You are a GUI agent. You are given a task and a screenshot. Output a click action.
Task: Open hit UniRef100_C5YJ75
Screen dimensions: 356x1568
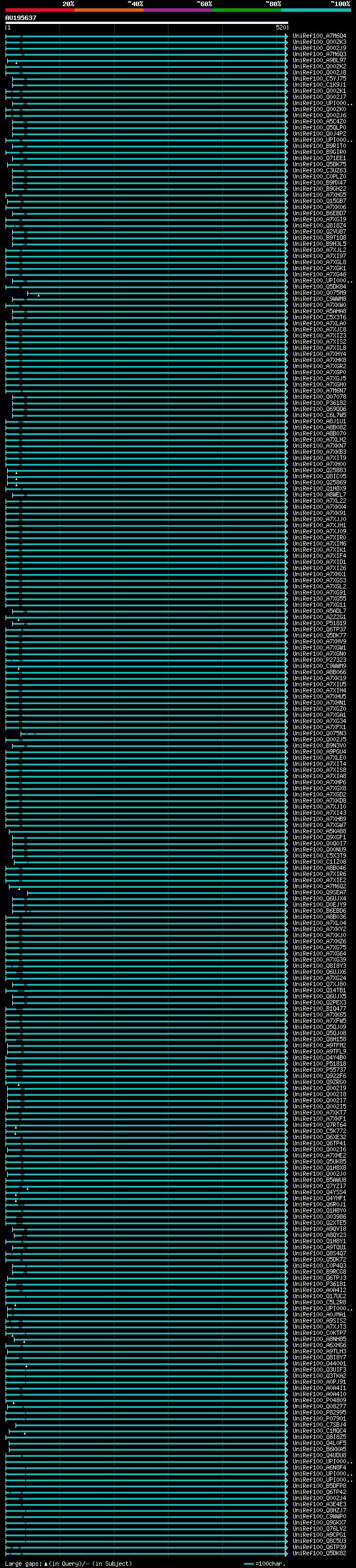319,78
